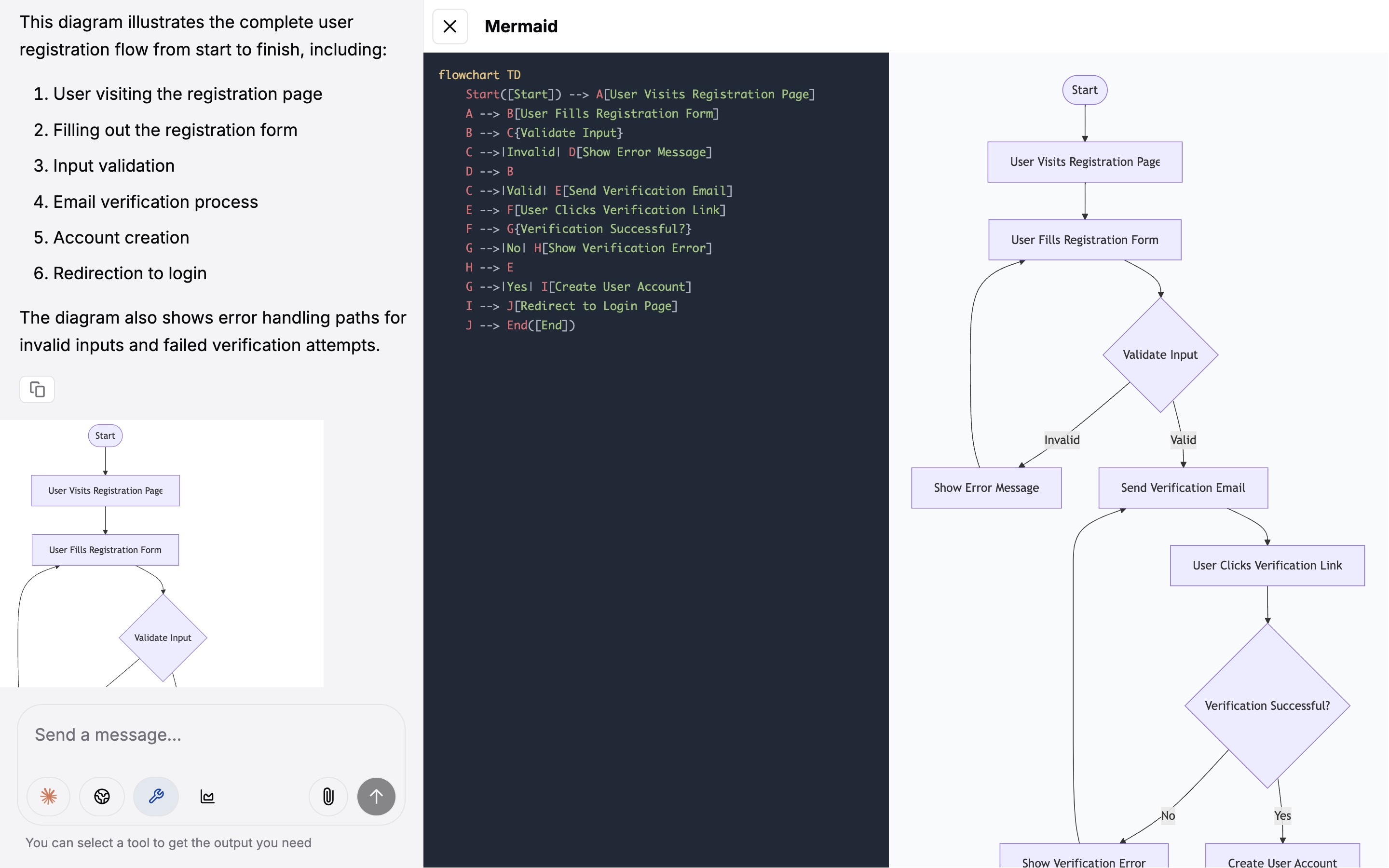The image size is (1389, 868).
Task: Click the Mermaid panel title
Action: coord(521,27)
